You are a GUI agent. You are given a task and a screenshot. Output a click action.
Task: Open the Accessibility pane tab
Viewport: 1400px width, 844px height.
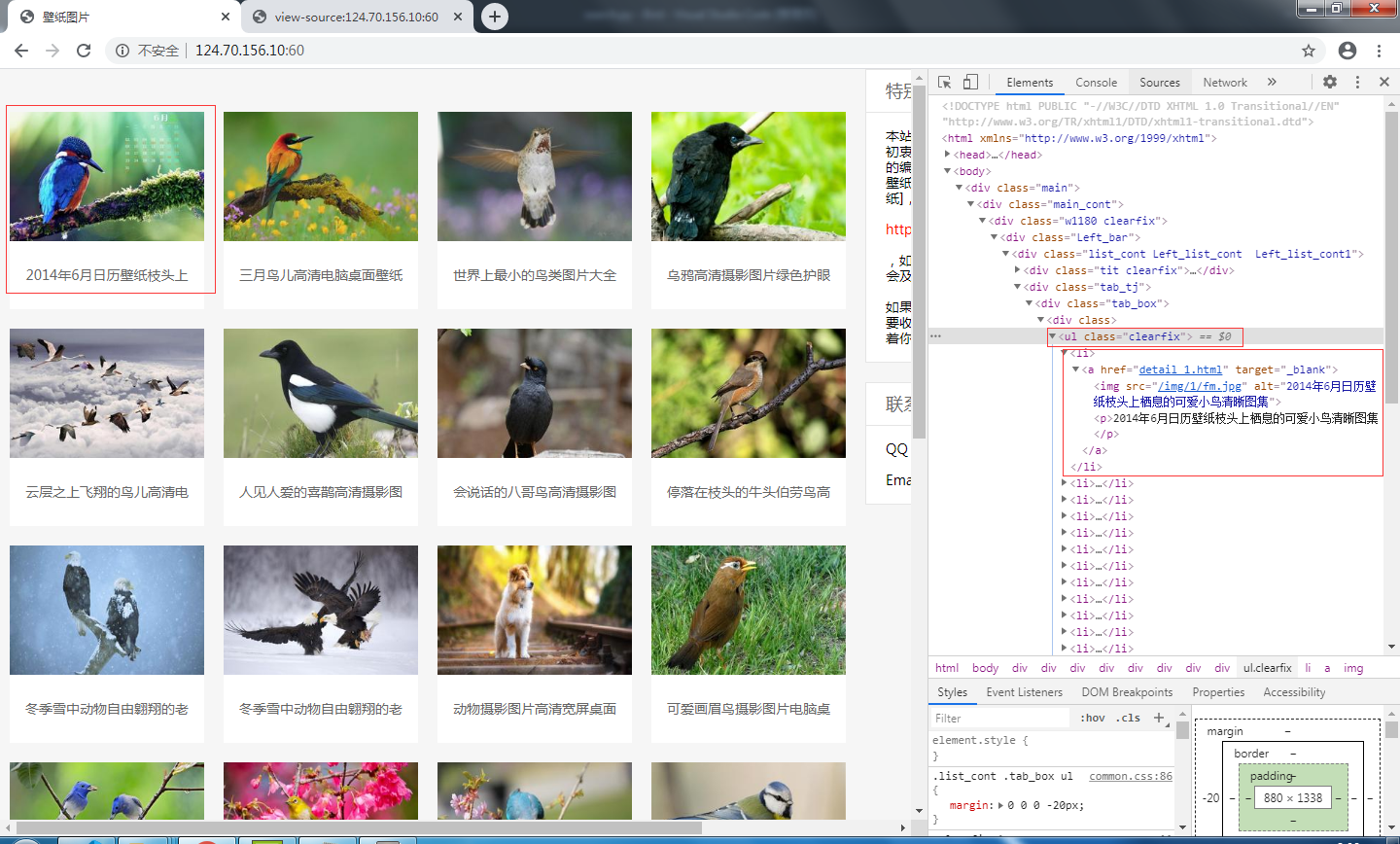[x=1294, y=692]
